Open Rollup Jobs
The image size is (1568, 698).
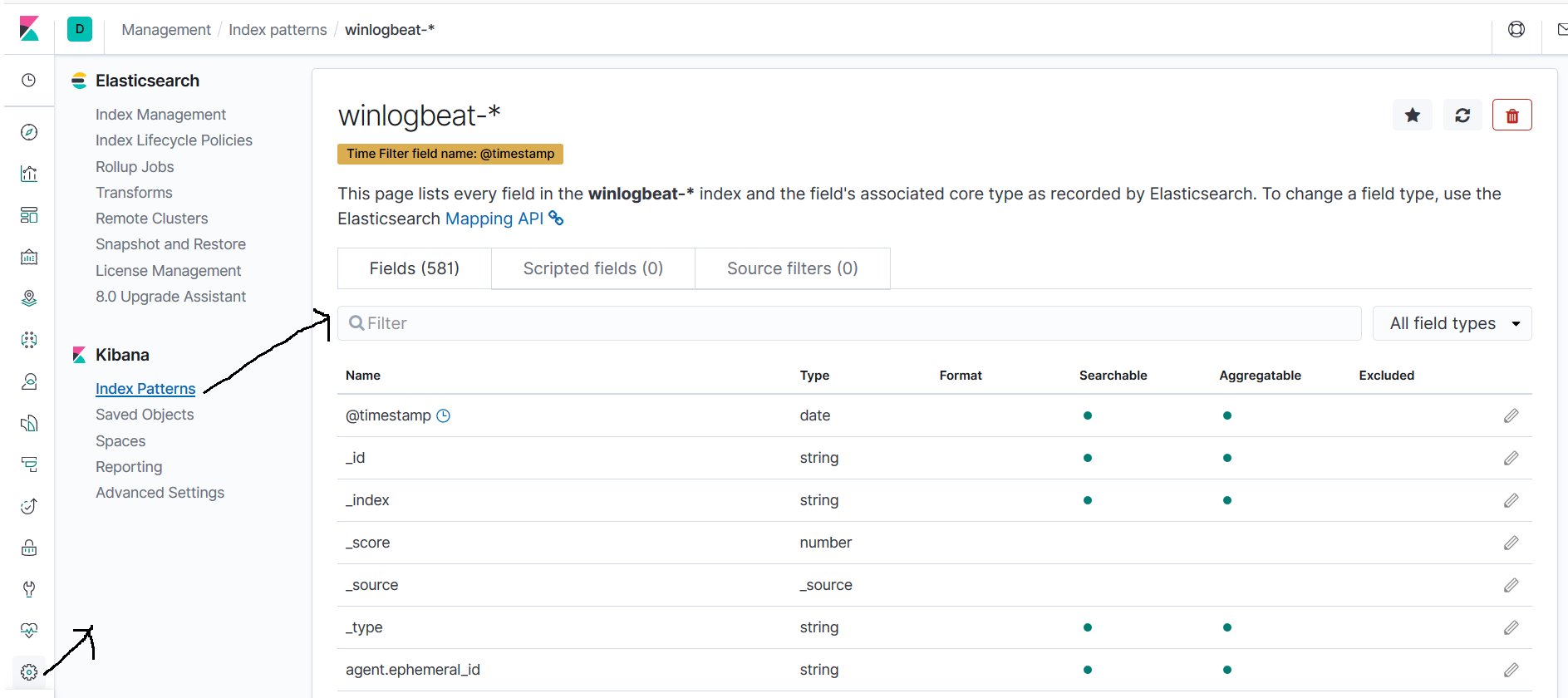[x=135, y=167]
